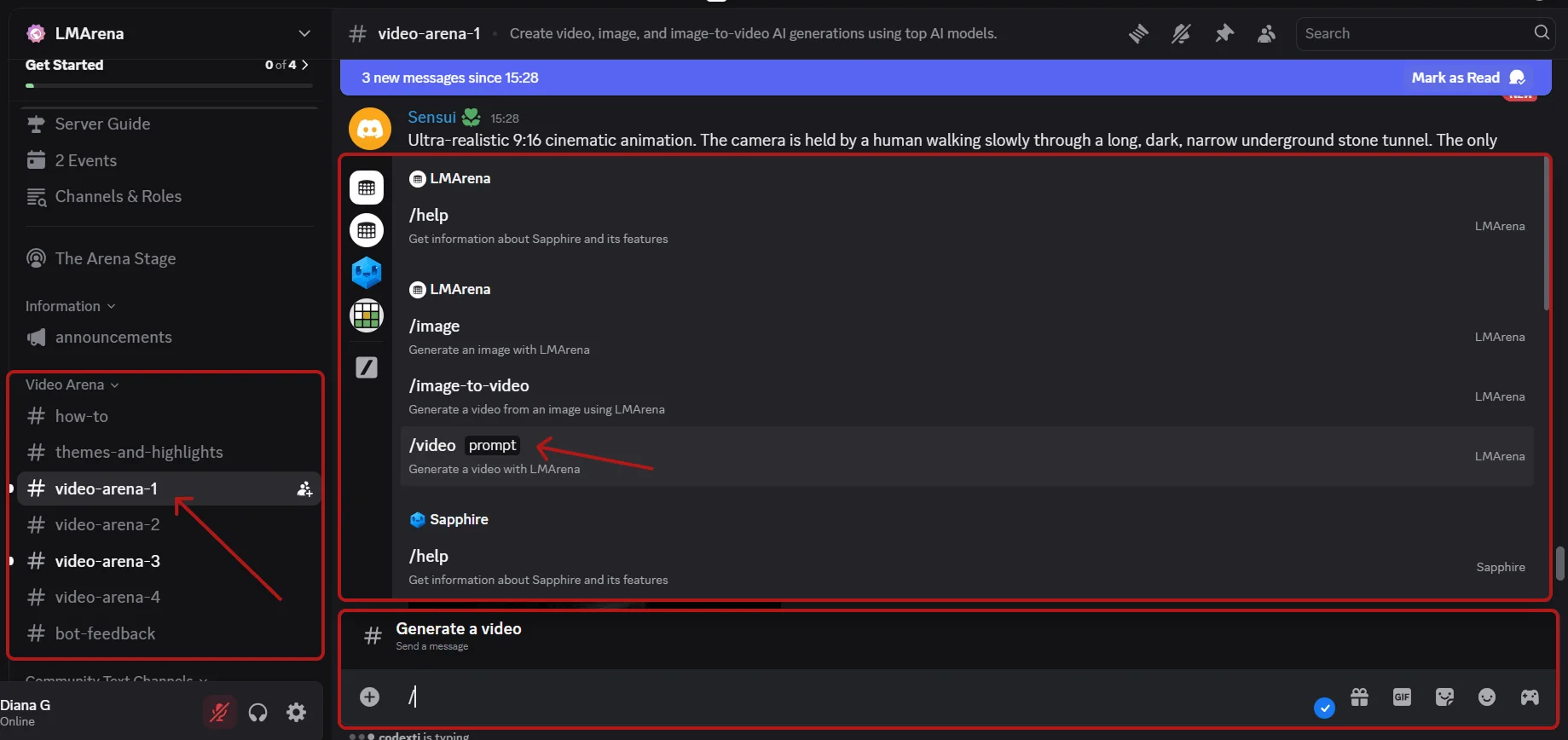Open User Settings gear icon

click(x=296, y=712)
